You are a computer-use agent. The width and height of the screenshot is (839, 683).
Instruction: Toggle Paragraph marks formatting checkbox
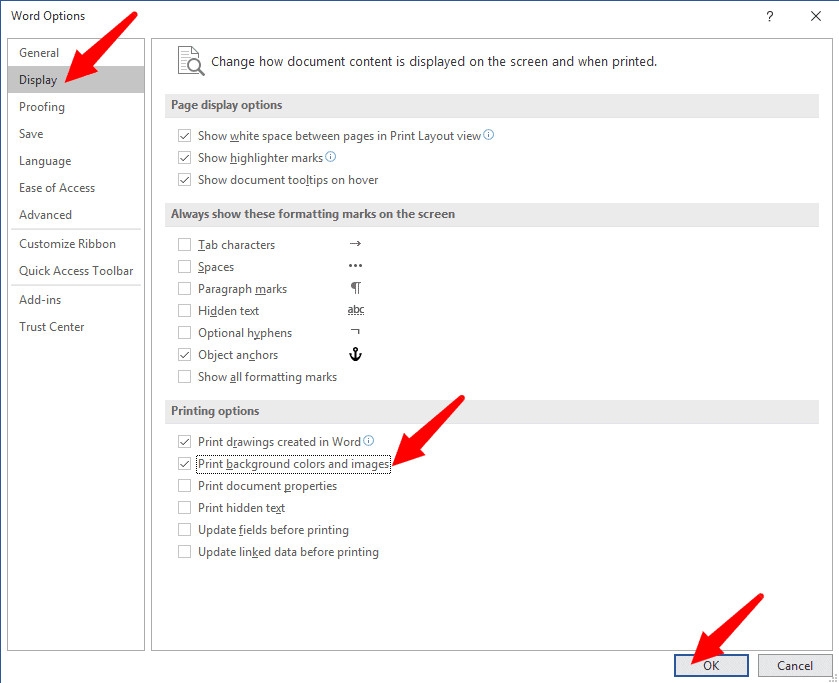[184, 289]
